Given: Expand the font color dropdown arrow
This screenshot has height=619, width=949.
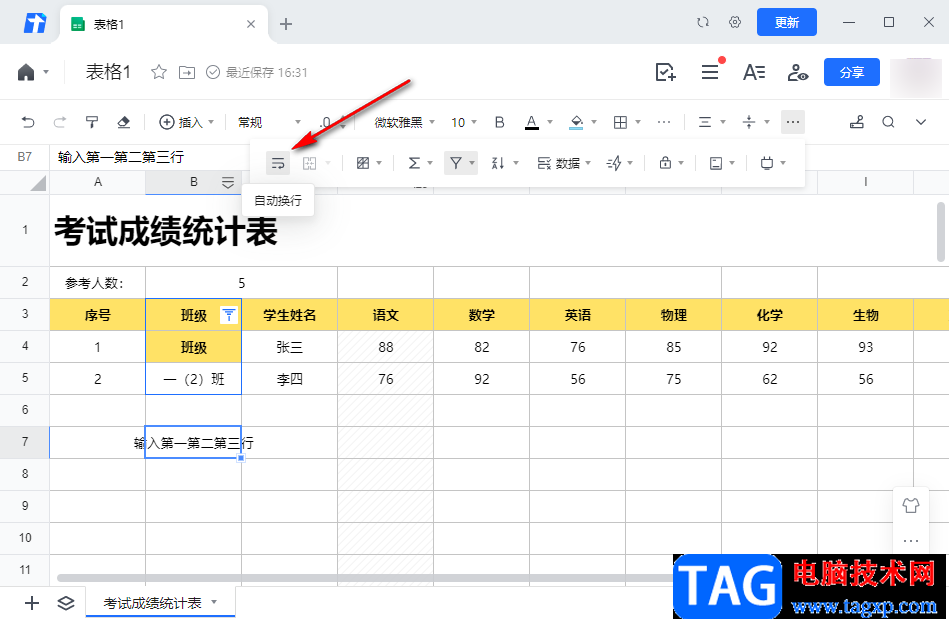Looking at the screenshot, I should coord(550,122).
